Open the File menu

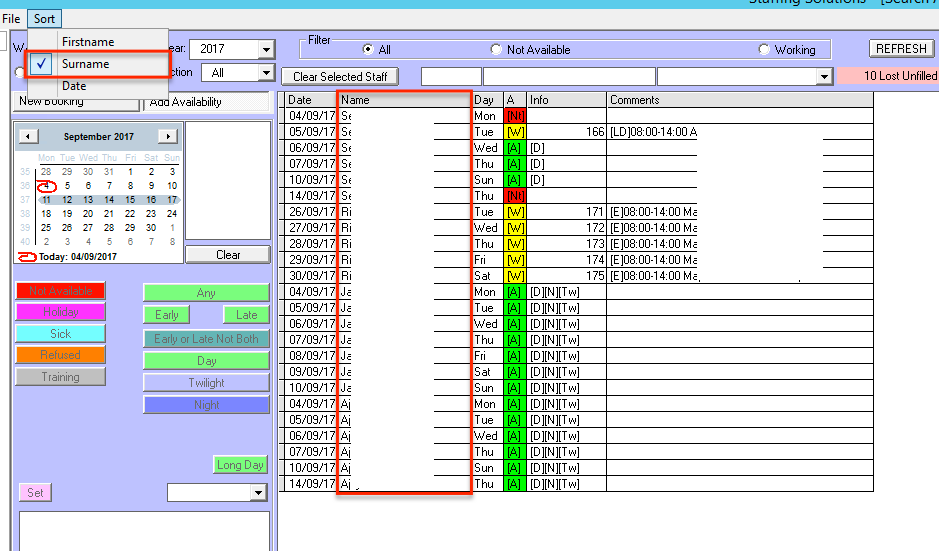click(x=11, y=19)
